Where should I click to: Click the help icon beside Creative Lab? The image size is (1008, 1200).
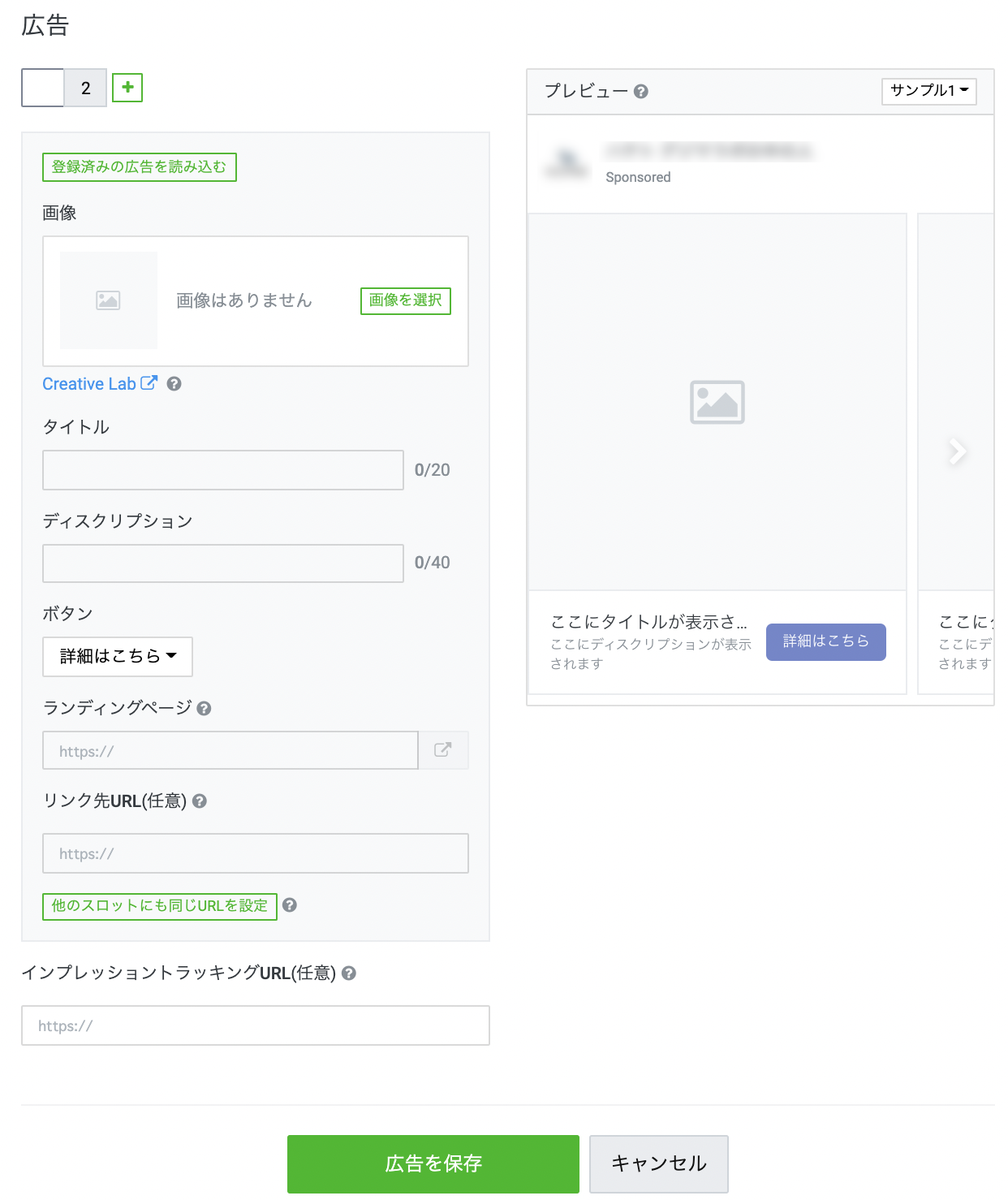coord(174,384)
